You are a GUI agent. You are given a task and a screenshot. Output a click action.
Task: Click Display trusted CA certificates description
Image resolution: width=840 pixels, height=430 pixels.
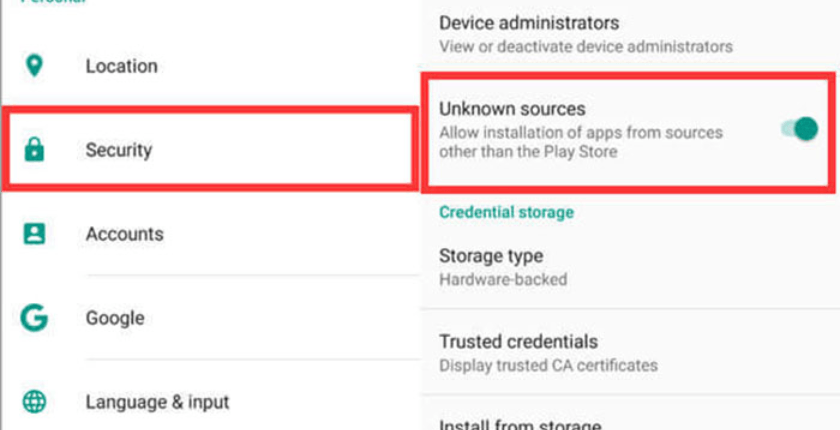[x=549, y=365]
